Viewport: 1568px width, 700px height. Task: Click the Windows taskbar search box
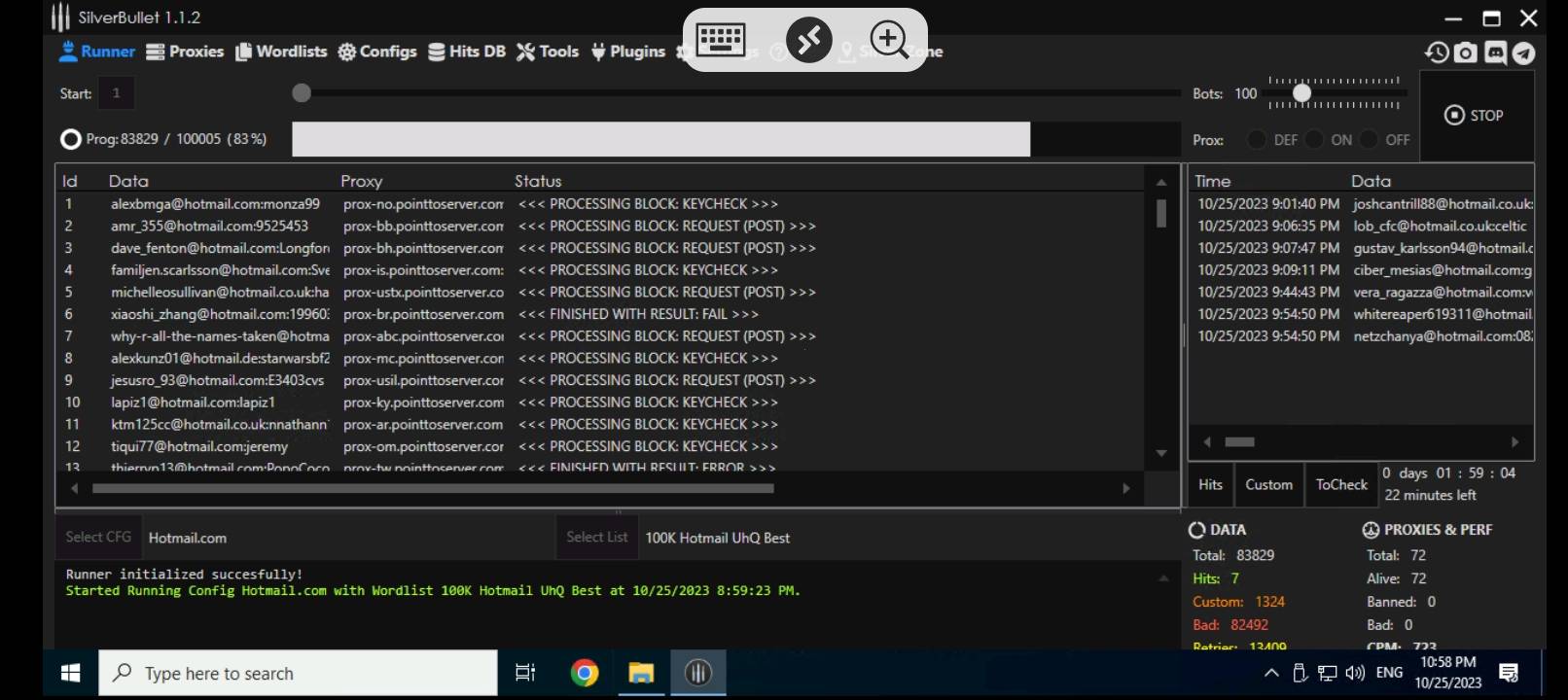coord(298,673)
